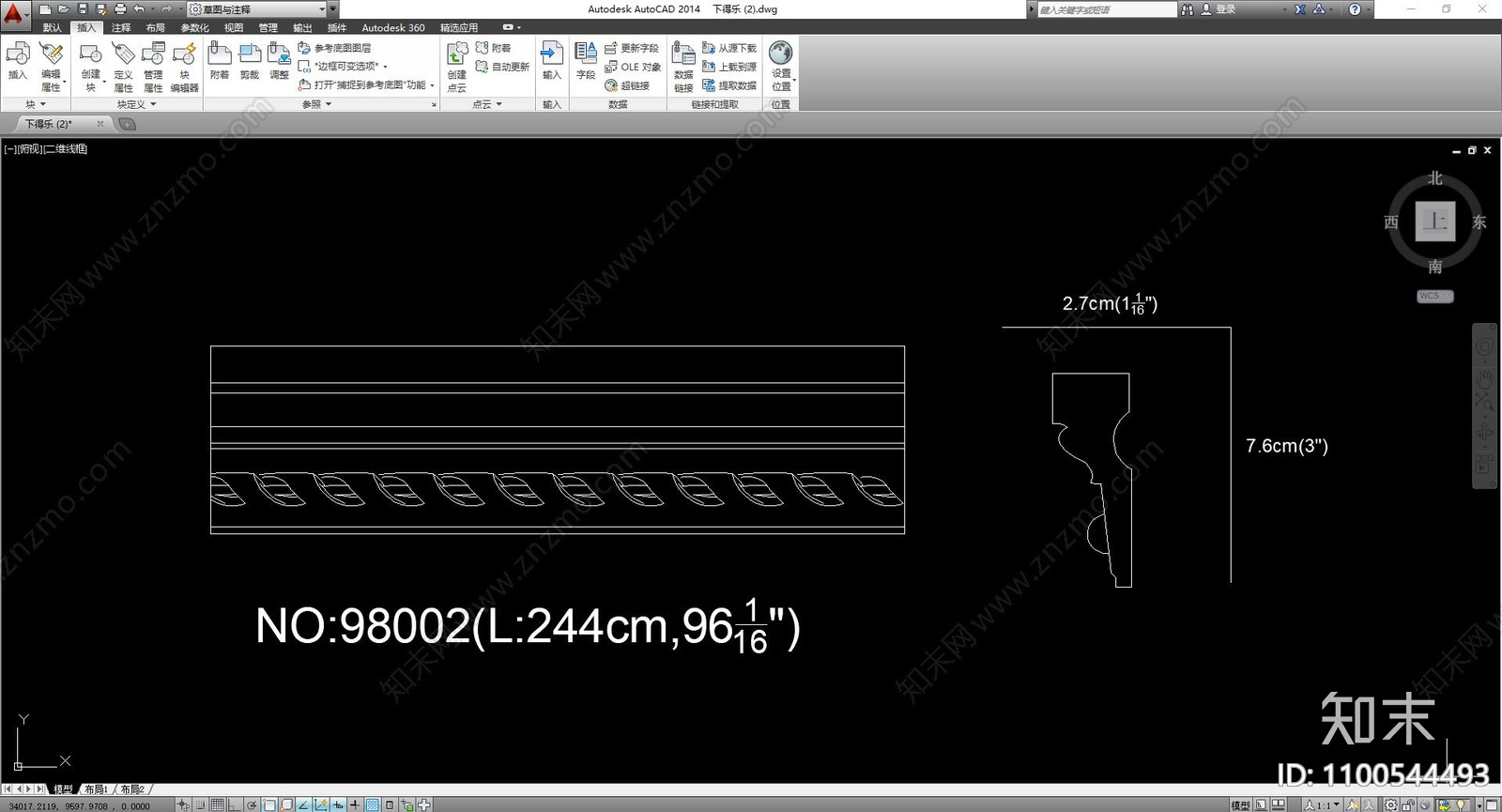The height and width of the screenshot is (812, 1502).
Task: Switch to the 输出 ribbon tab
Action: click(302, 27)
